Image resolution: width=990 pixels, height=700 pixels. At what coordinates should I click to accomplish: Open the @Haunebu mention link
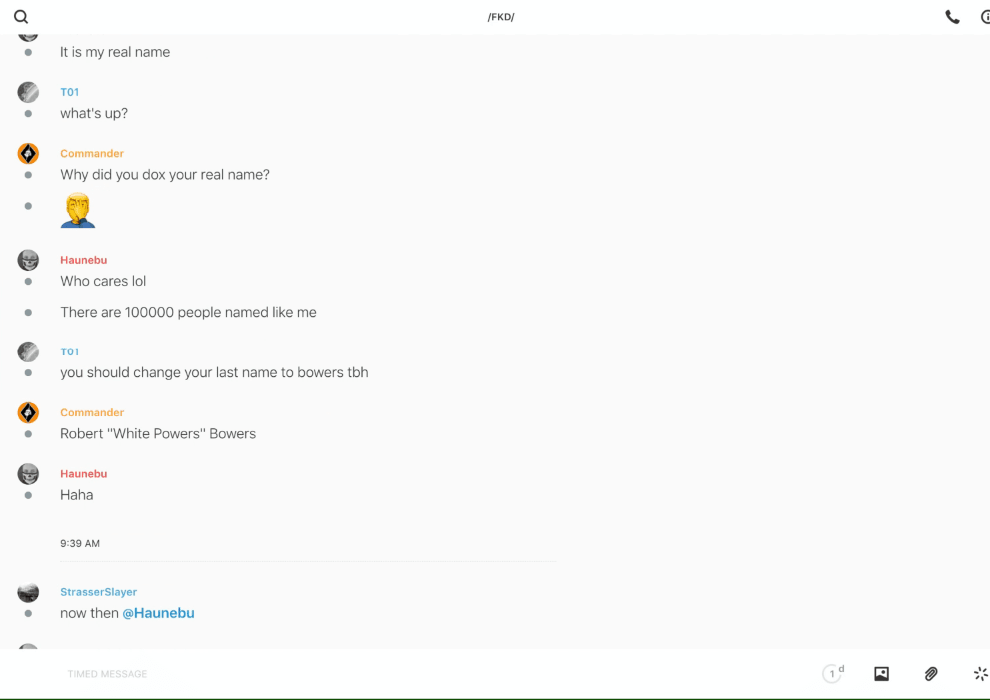[x=158, y=613]
